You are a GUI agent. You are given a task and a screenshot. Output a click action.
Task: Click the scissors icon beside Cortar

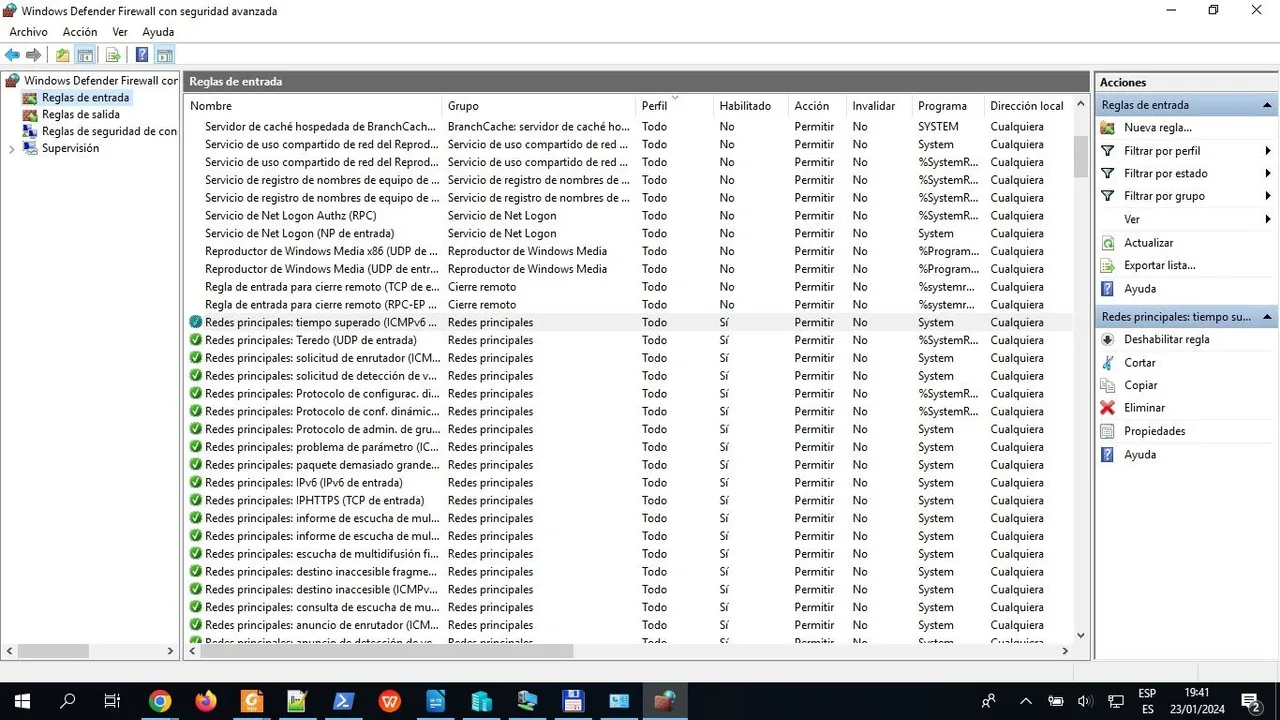pyautogui.click(x=1107, y=362)
